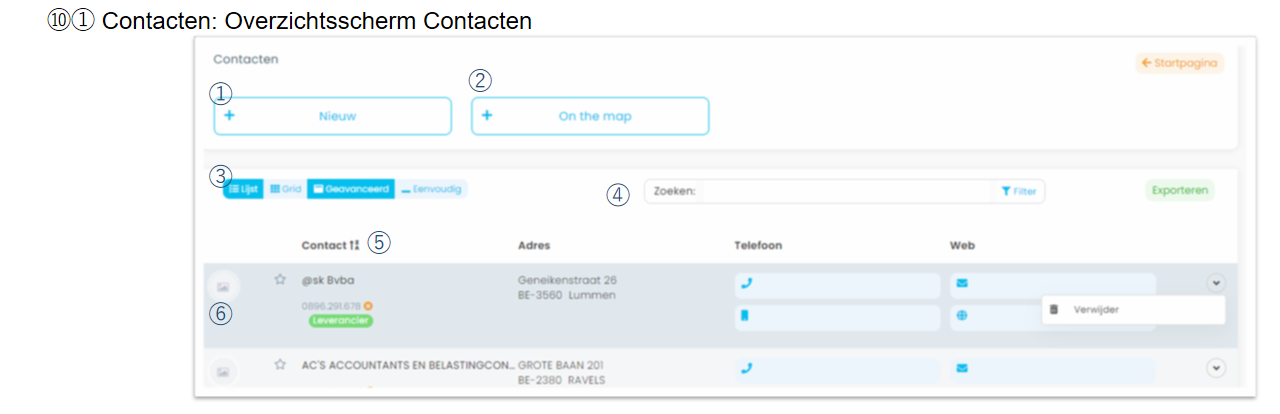This screenshot has width=1280, height=414.
Task: Switch to Eenvoudig simple view
Action: pyautogui.click(x=431, y=188)
